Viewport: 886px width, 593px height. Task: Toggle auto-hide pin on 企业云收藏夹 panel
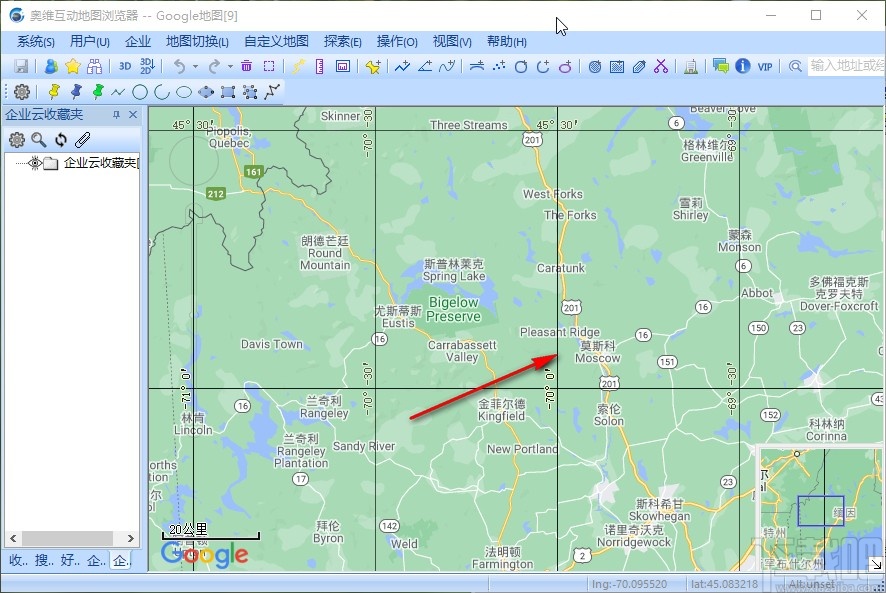tap(115, 113)
